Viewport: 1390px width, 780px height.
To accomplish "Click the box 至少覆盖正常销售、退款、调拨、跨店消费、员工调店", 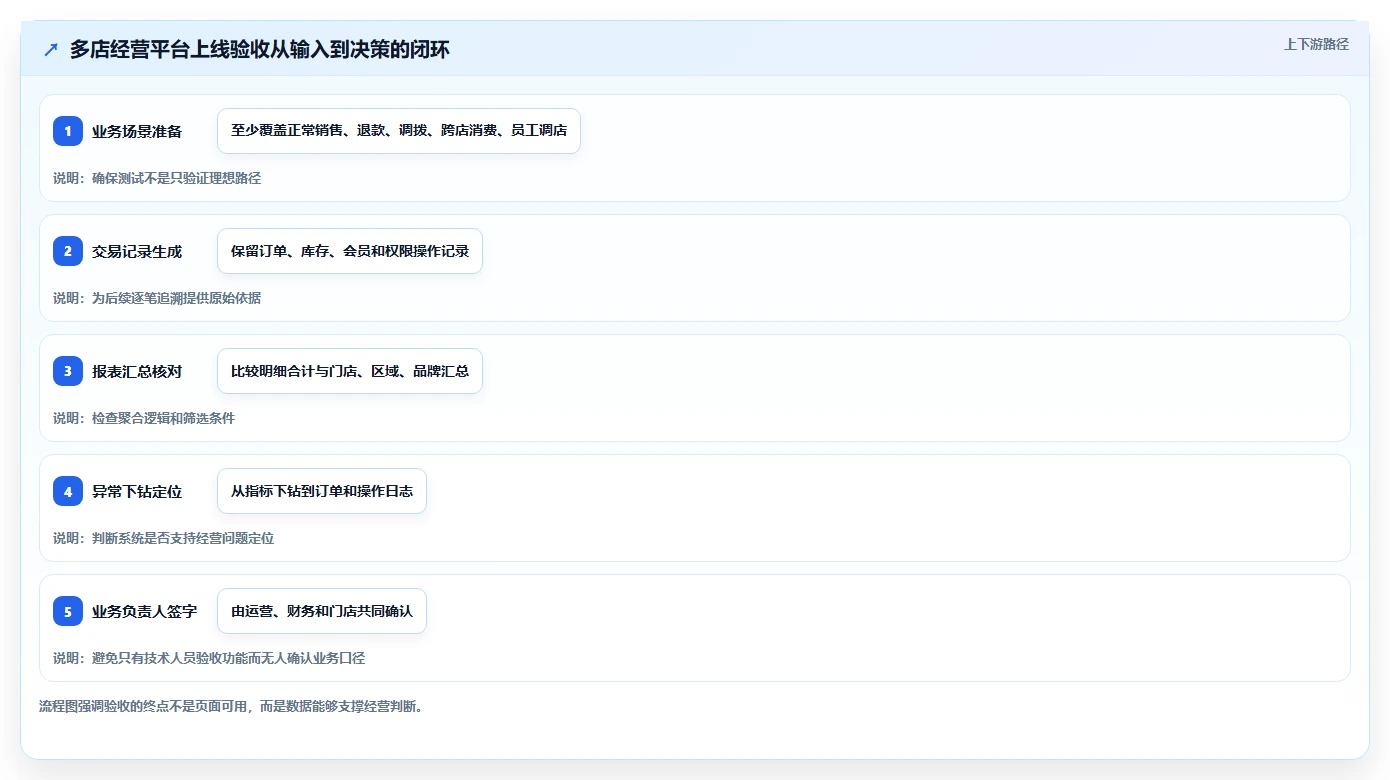I will pyautogui.click(x=399, y=131).
